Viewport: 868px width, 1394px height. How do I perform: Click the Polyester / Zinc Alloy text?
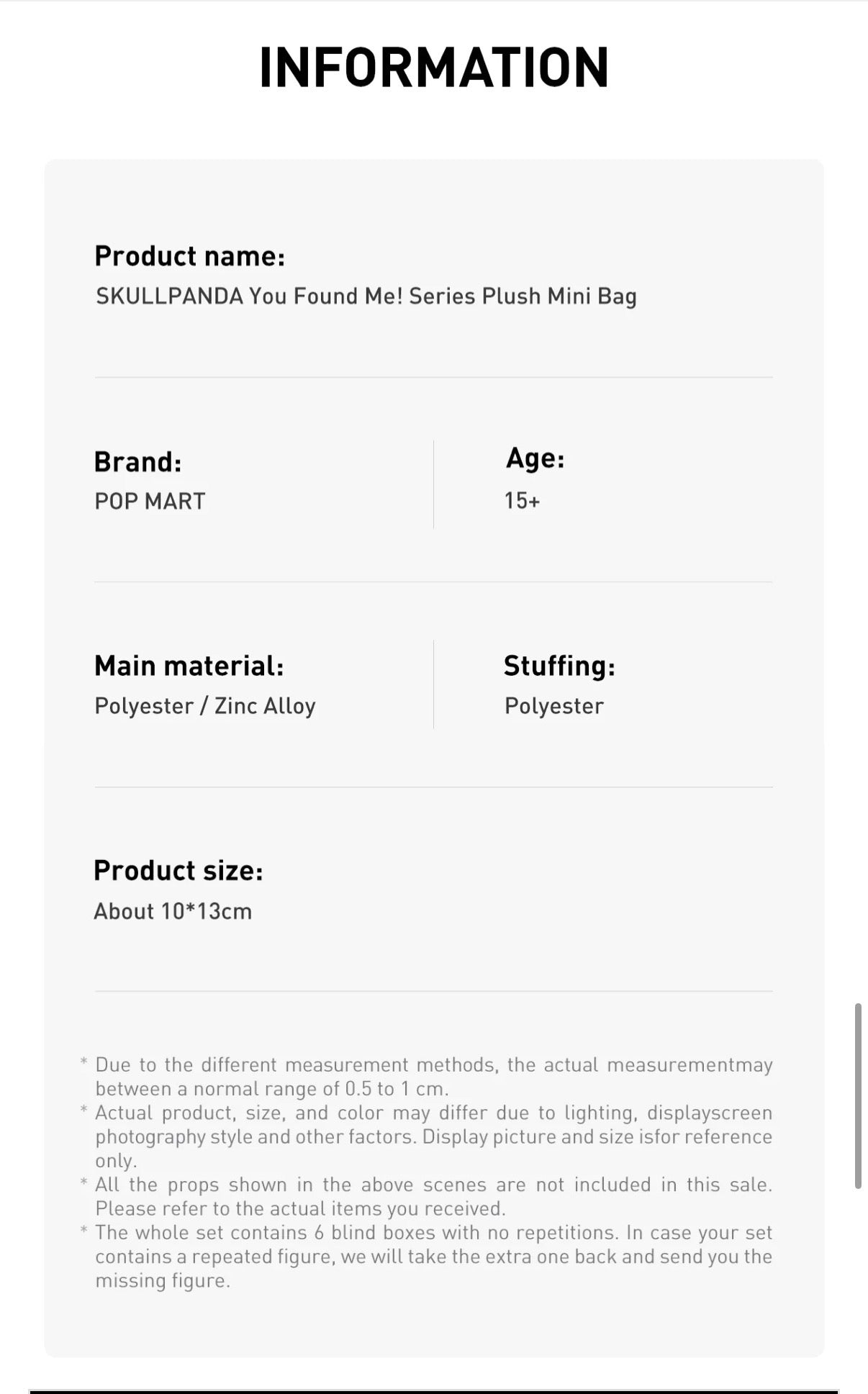[205, 706]
